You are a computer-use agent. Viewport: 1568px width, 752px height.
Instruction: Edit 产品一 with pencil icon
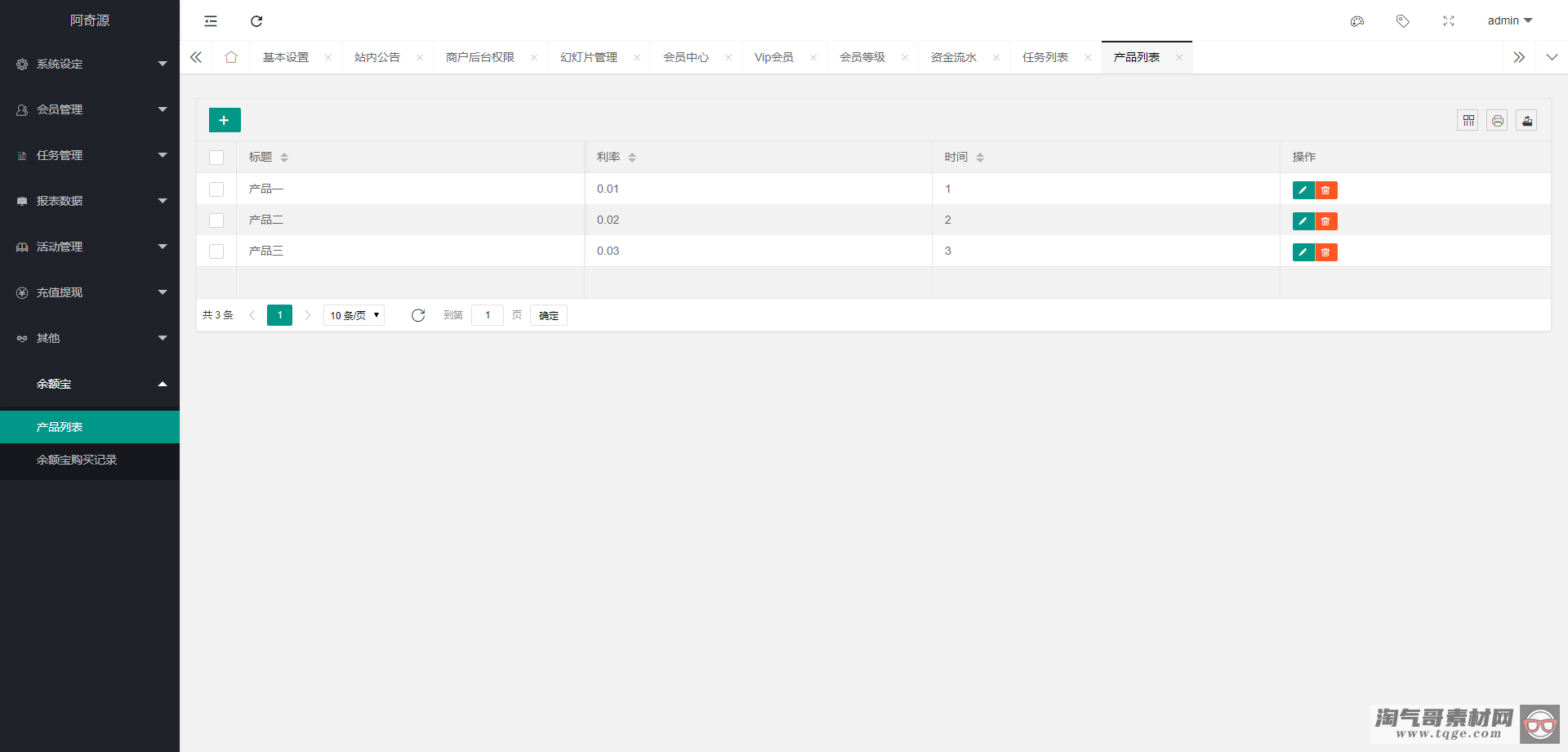click(x=1303, y=190)
